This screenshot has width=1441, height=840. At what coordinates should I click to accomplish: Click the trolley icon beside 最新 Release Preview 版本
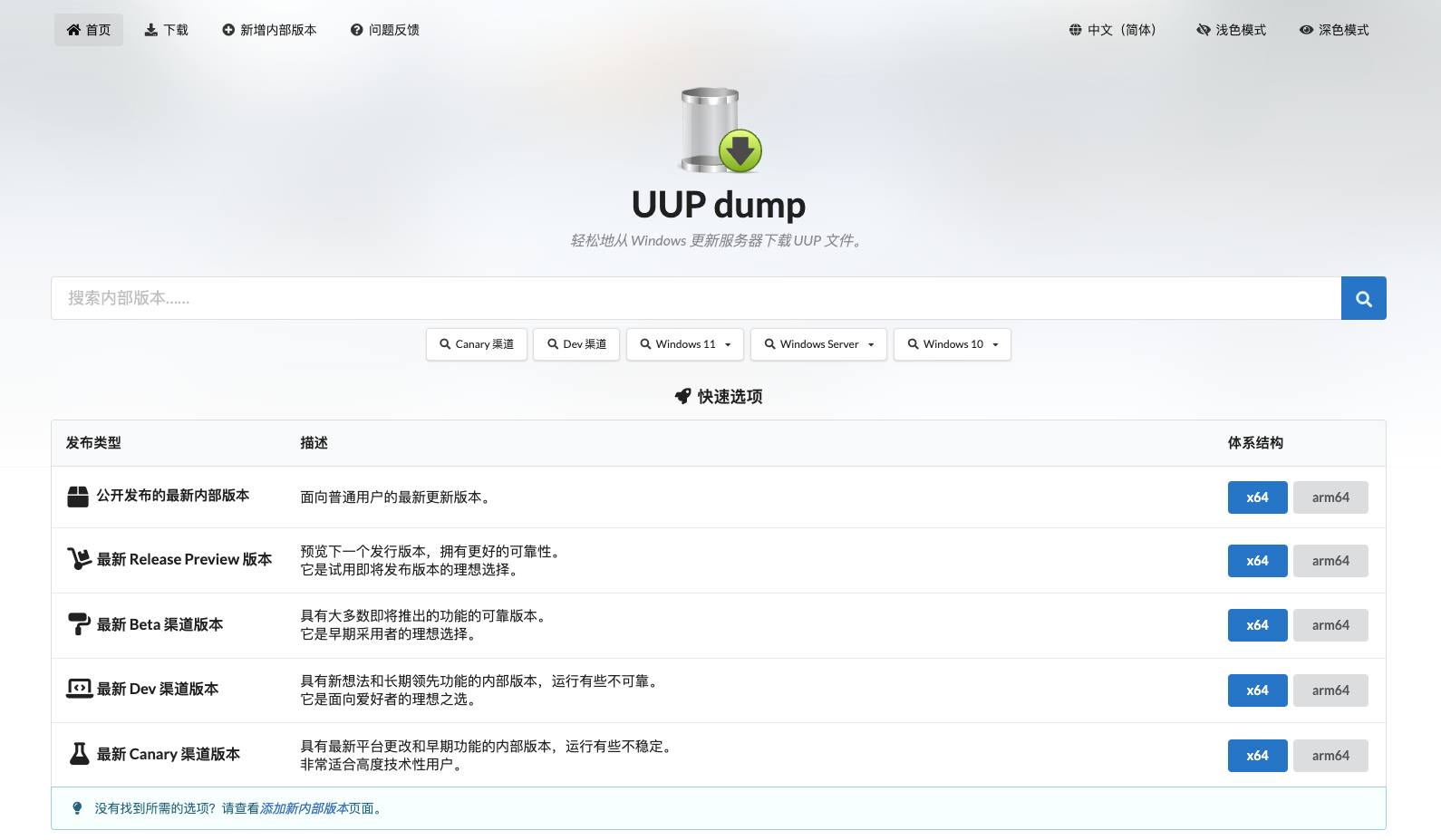tap(79, 559)
